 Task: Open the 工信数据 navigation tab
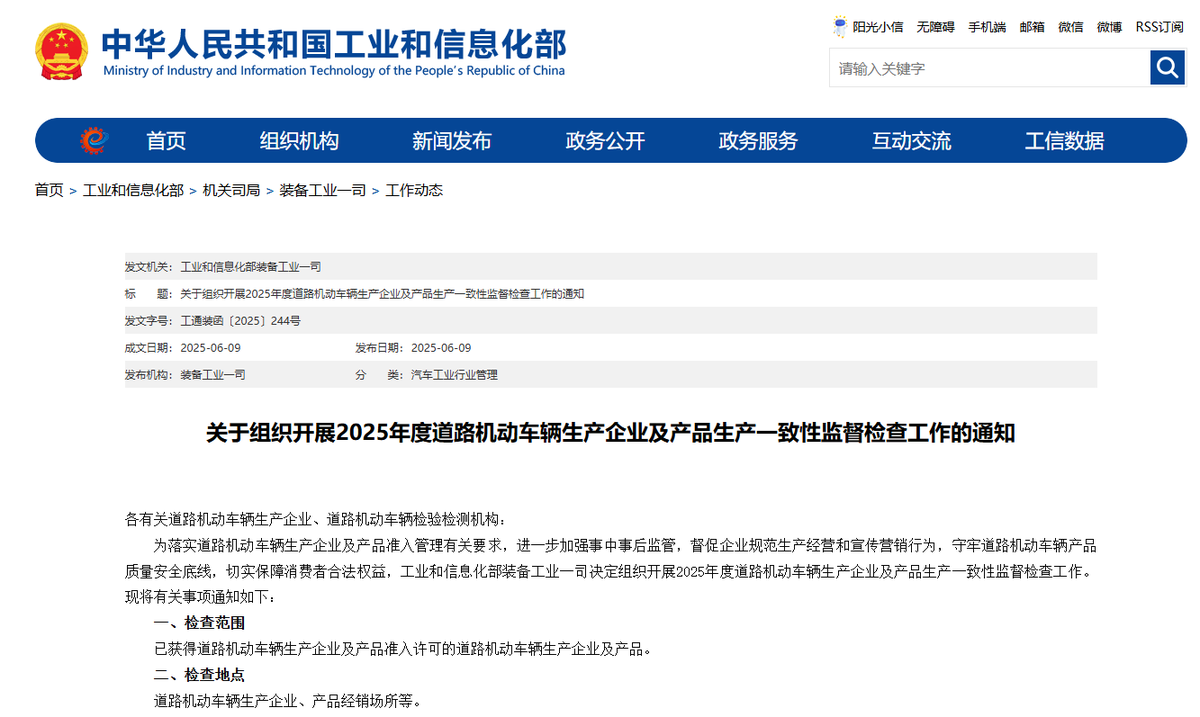pos(1064,141)
